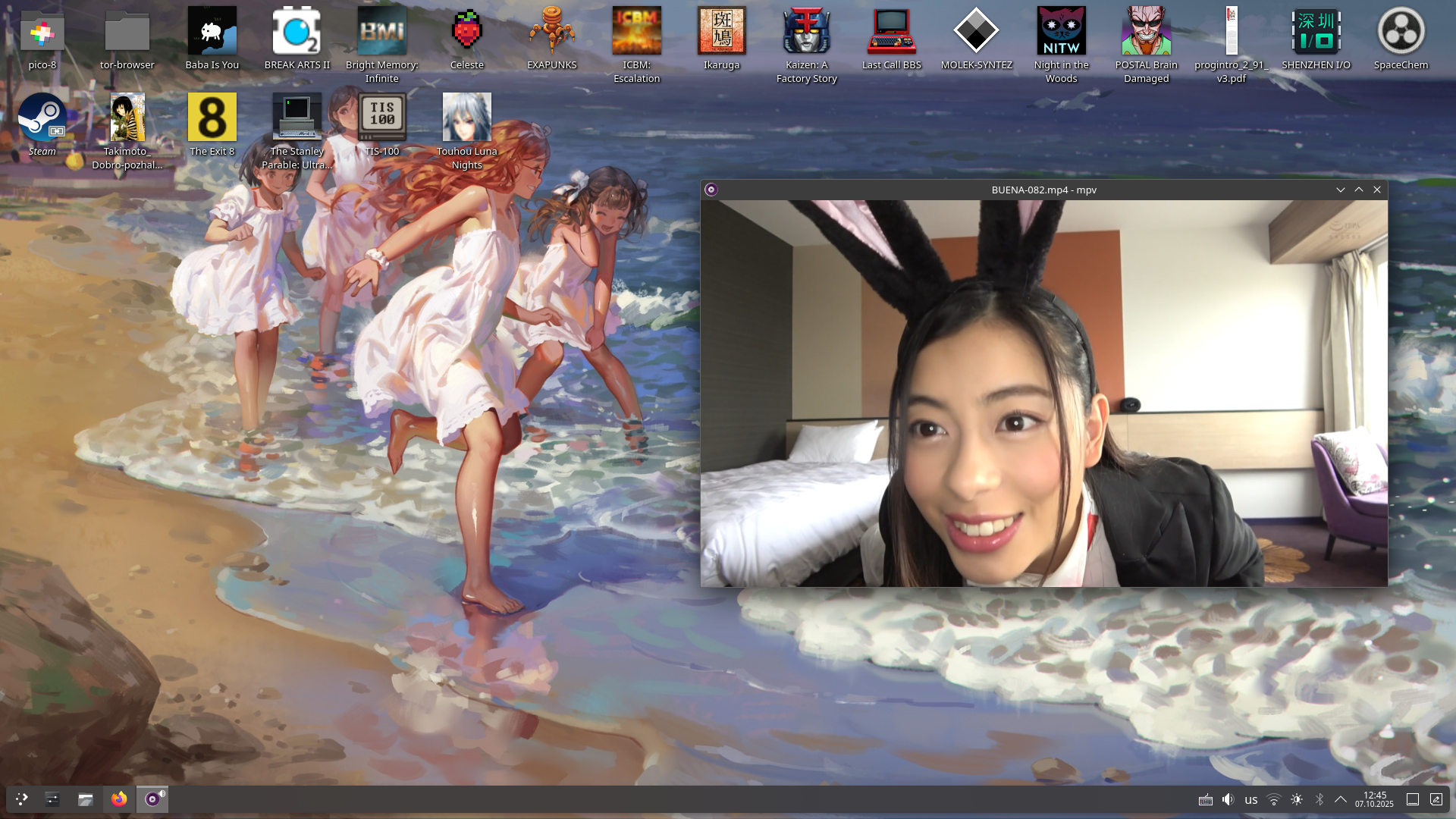Open the TIS-100 desktop shortcut

click(382, 118)
